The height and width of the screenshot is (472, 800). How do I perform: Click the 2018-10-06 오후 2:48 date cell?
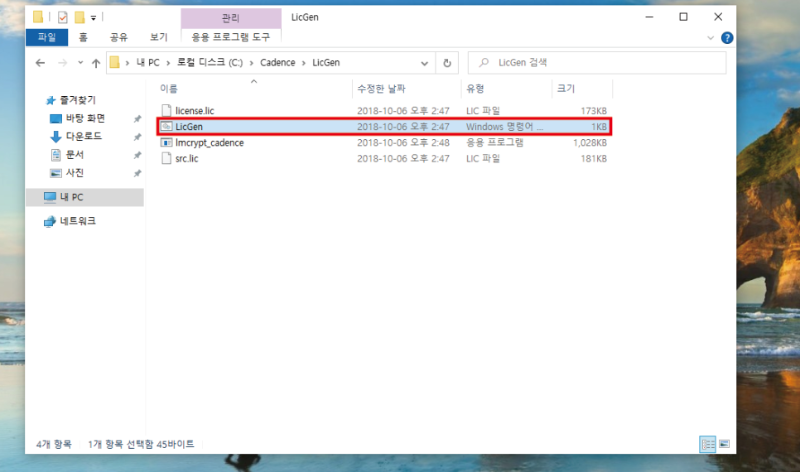pyautogui.click(x=403, y=143)
